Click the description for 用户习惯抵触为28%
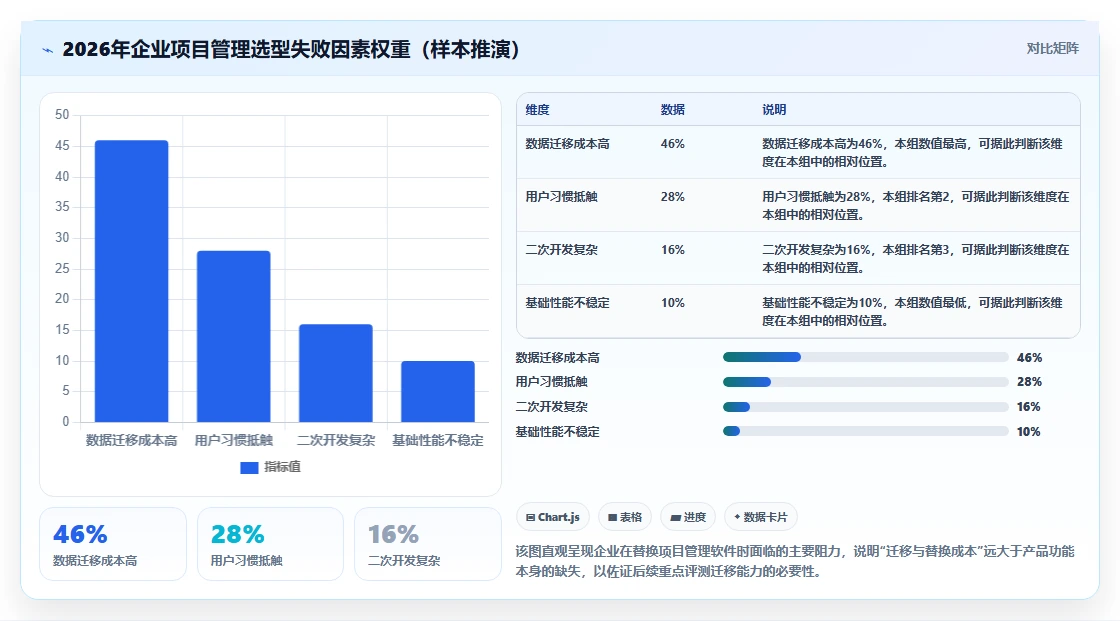 tap(915, 205)
